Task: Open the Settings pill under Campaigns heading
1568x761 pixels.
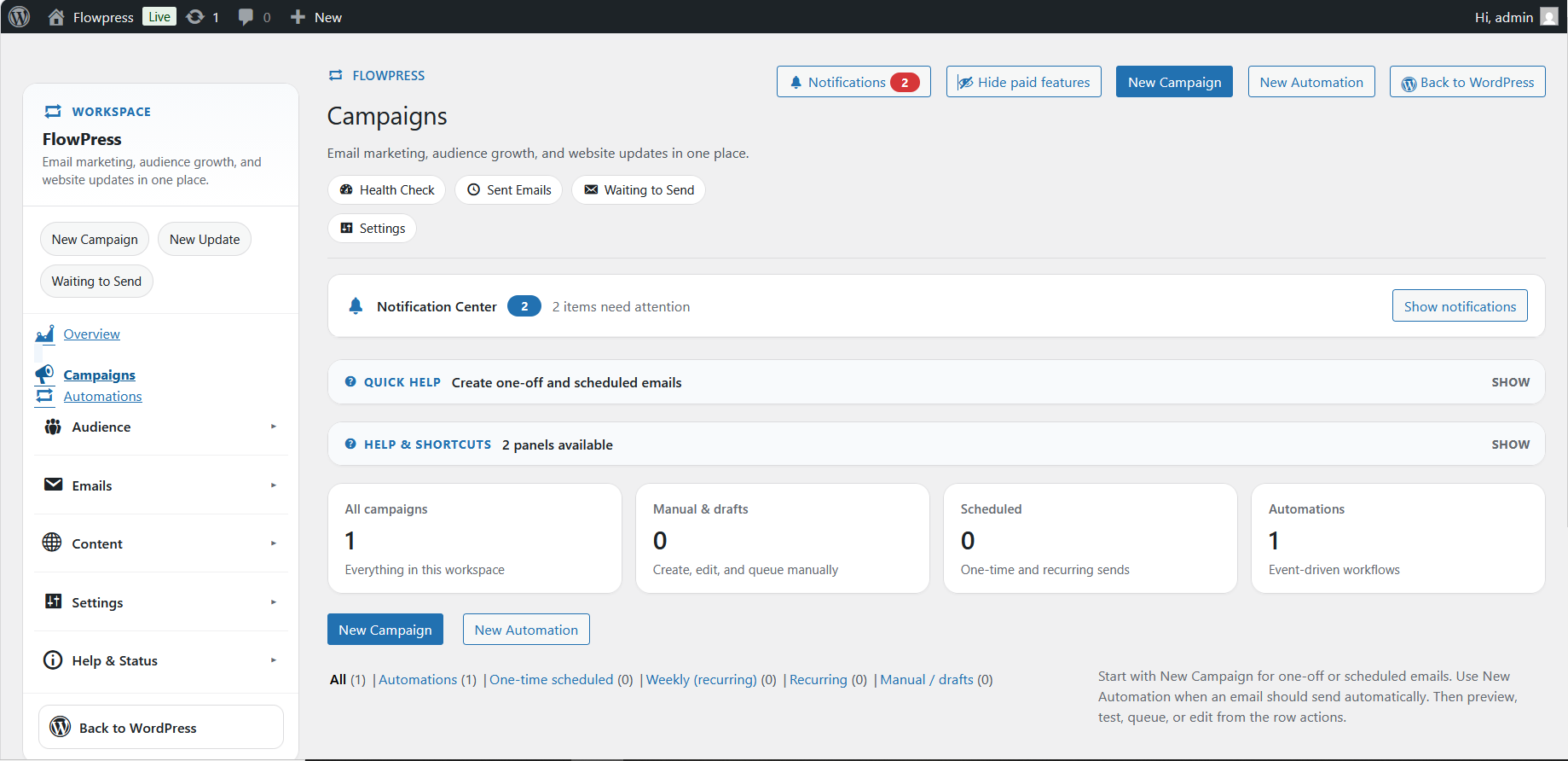Action: [x=372, y=228]
